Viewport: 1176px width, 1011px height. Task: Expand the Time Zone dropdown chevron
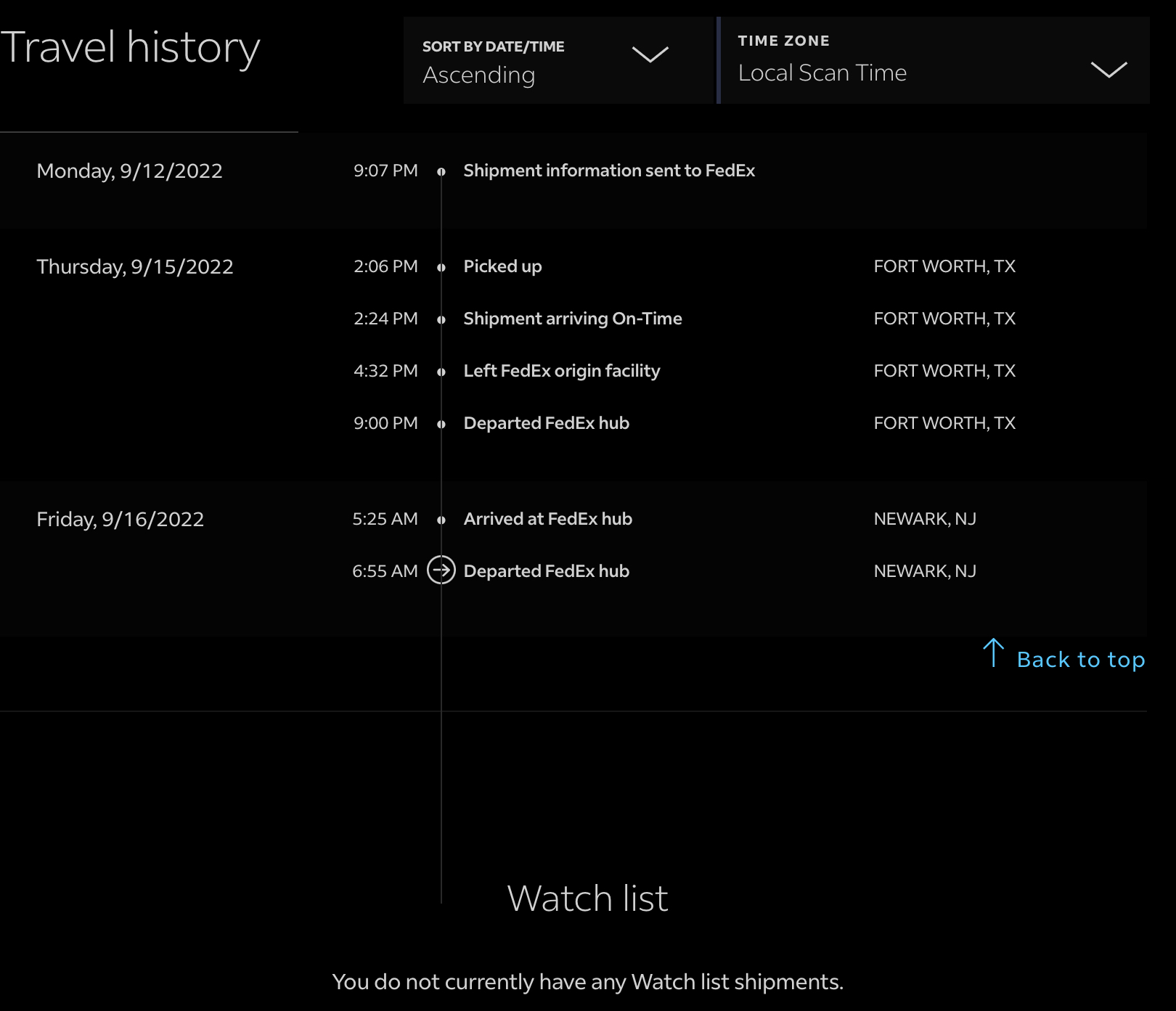[1108, 70]
